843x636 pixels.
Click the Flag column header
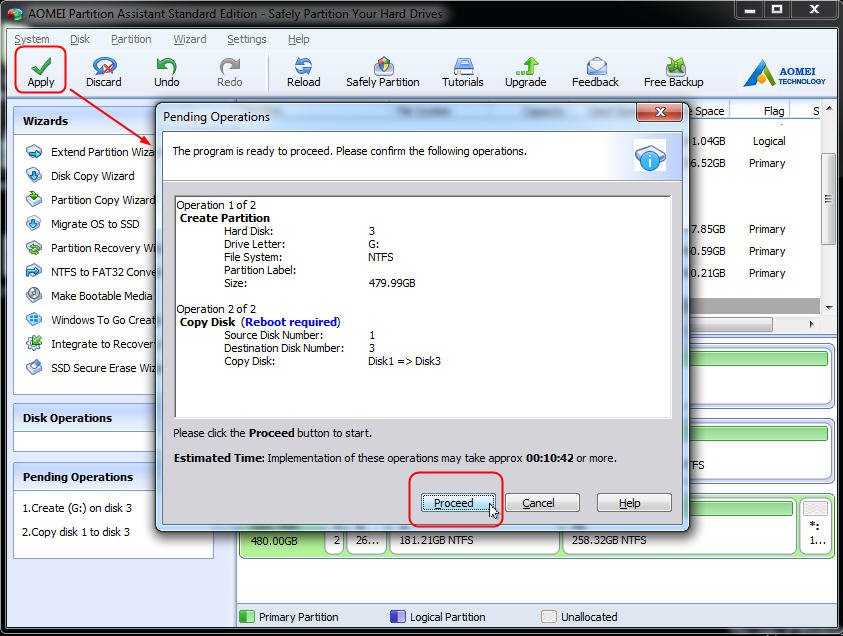tap(774, 111)
